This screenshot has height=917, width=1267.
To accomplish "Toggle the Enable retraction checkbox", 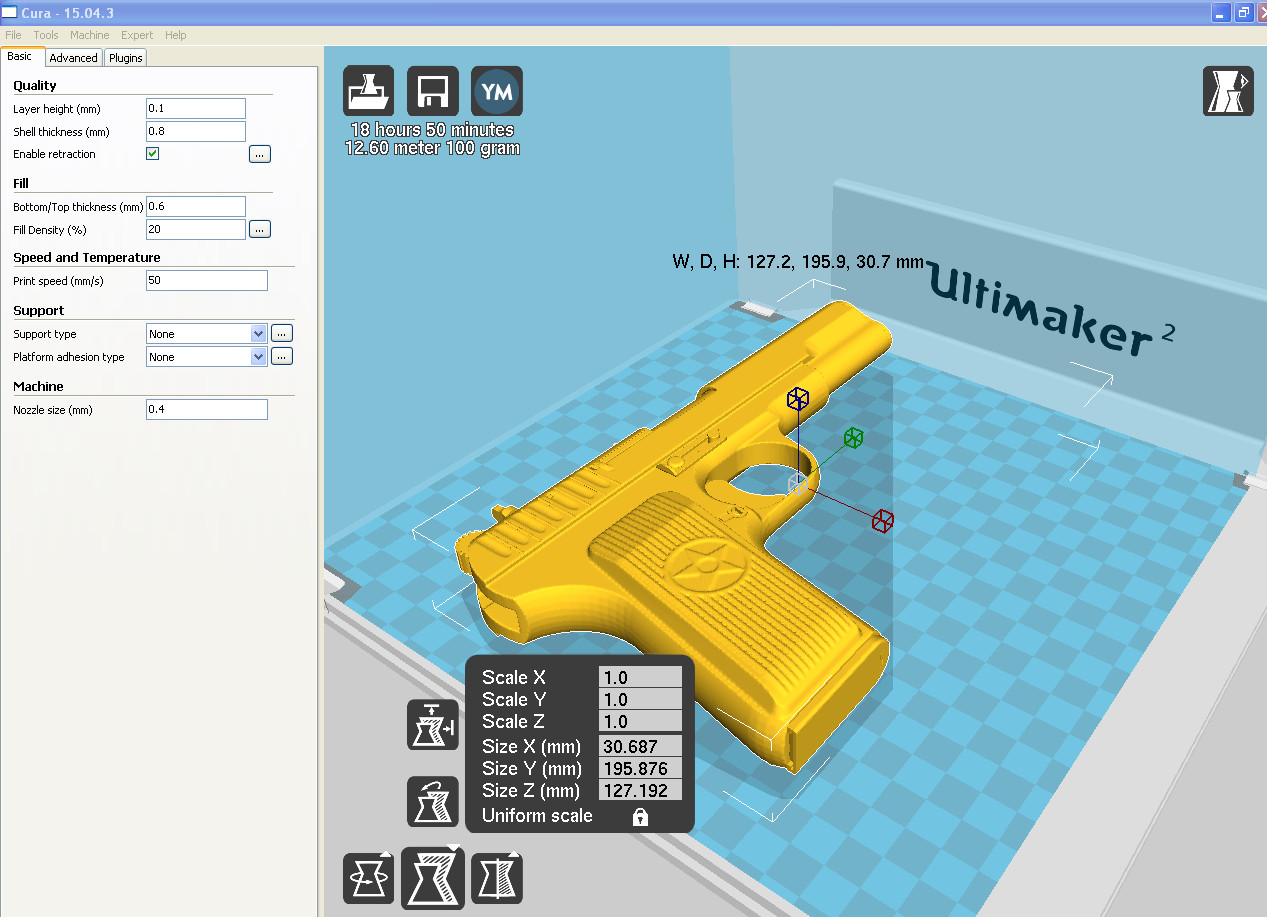I will [152, 153].
